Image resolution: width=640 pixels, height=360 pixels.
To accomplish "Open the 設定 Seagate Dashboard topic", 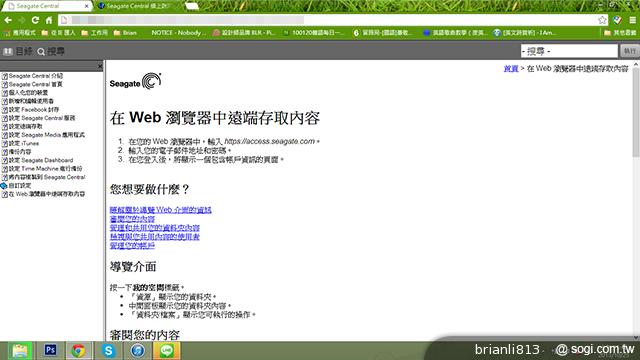I will point(41,160).
